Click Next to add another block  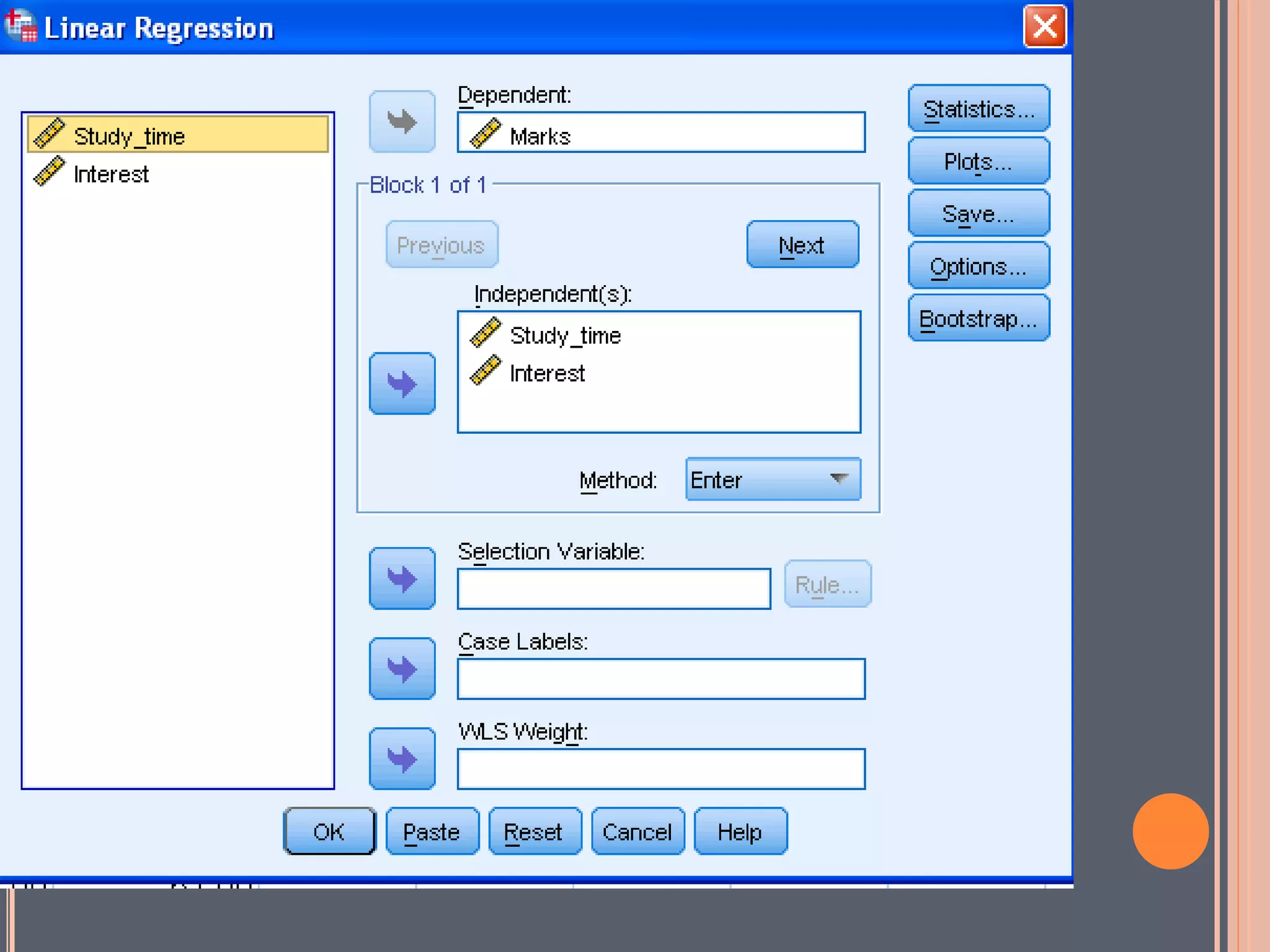coord(802,245)
